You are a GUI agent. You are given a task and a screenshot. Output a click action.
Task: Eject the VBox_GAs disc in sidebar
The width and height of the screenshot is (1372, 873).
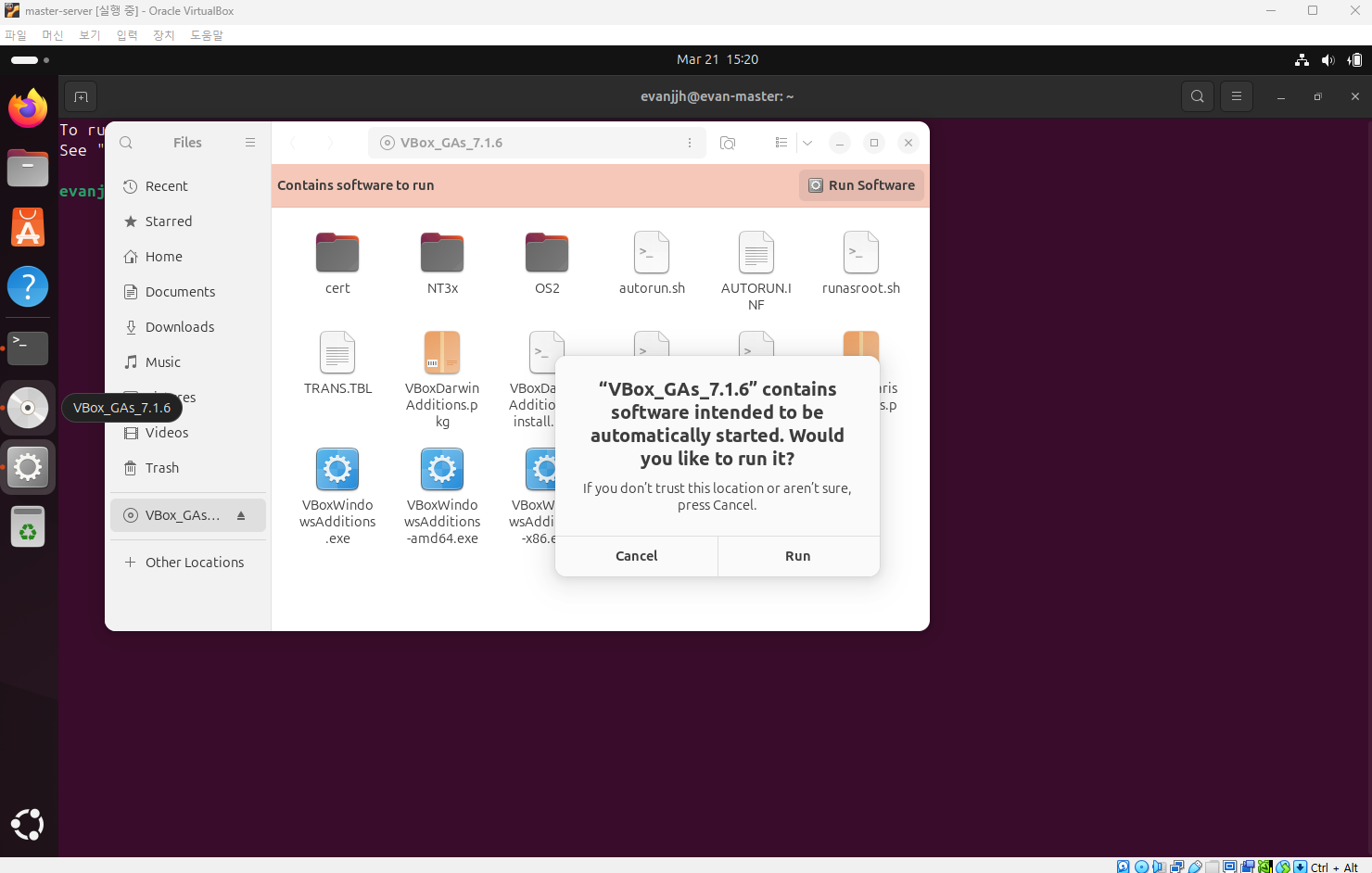coord(241,515)
